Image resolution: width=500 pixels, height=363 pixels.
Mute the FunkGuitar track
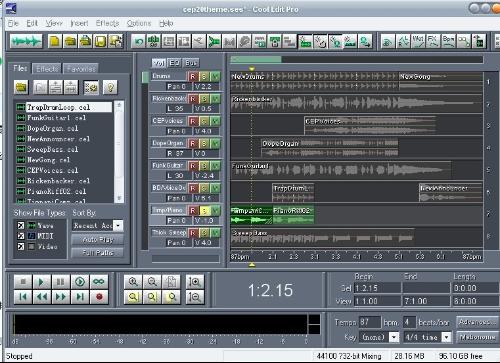coord(216,166)
